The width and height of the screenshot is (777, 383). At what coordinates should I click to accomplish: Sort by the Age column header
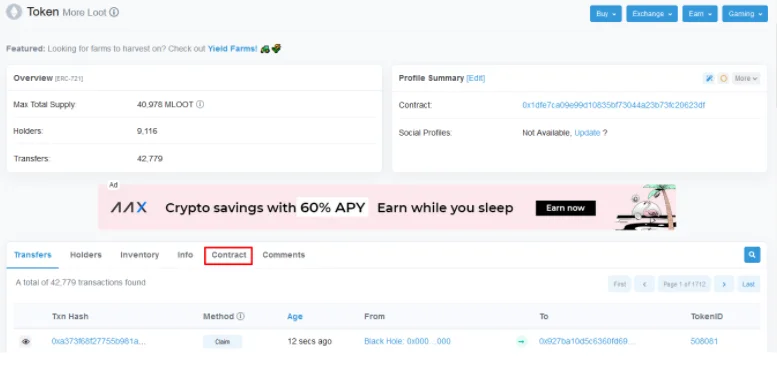pyautogui.click(x=295, y=316)
